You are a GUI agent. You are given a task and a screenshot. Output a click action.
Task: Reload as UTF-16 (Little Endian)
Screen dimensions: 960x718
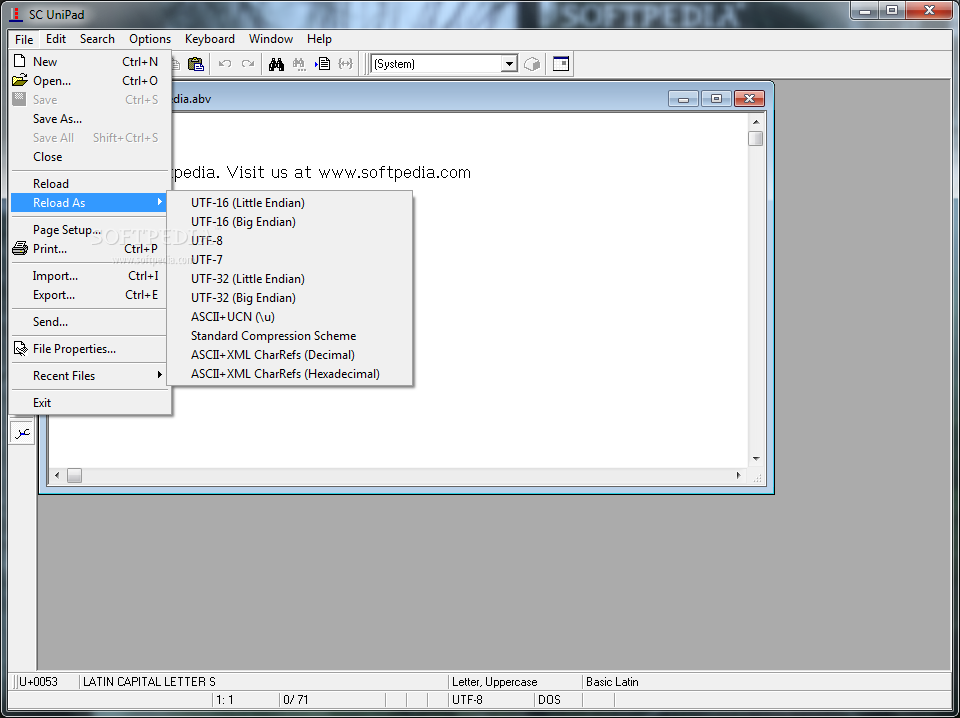(290, 203)
